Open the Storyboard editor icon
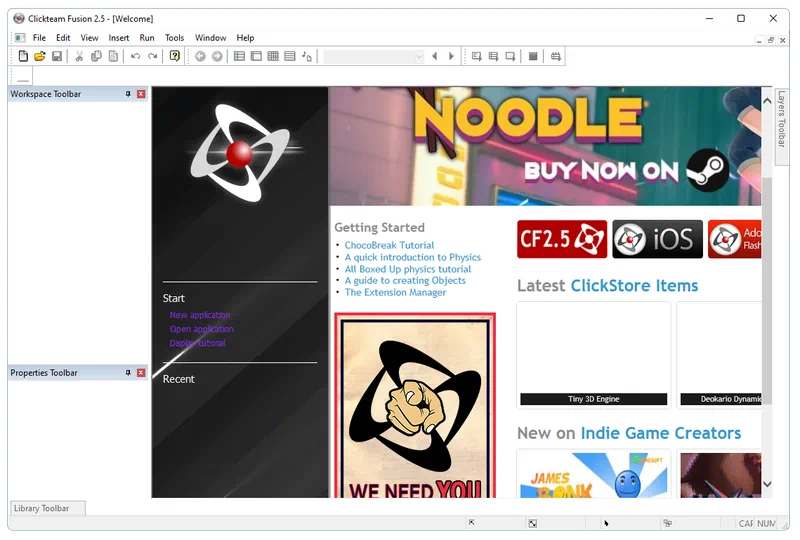The image size is (800, 540). click(239, 56)
